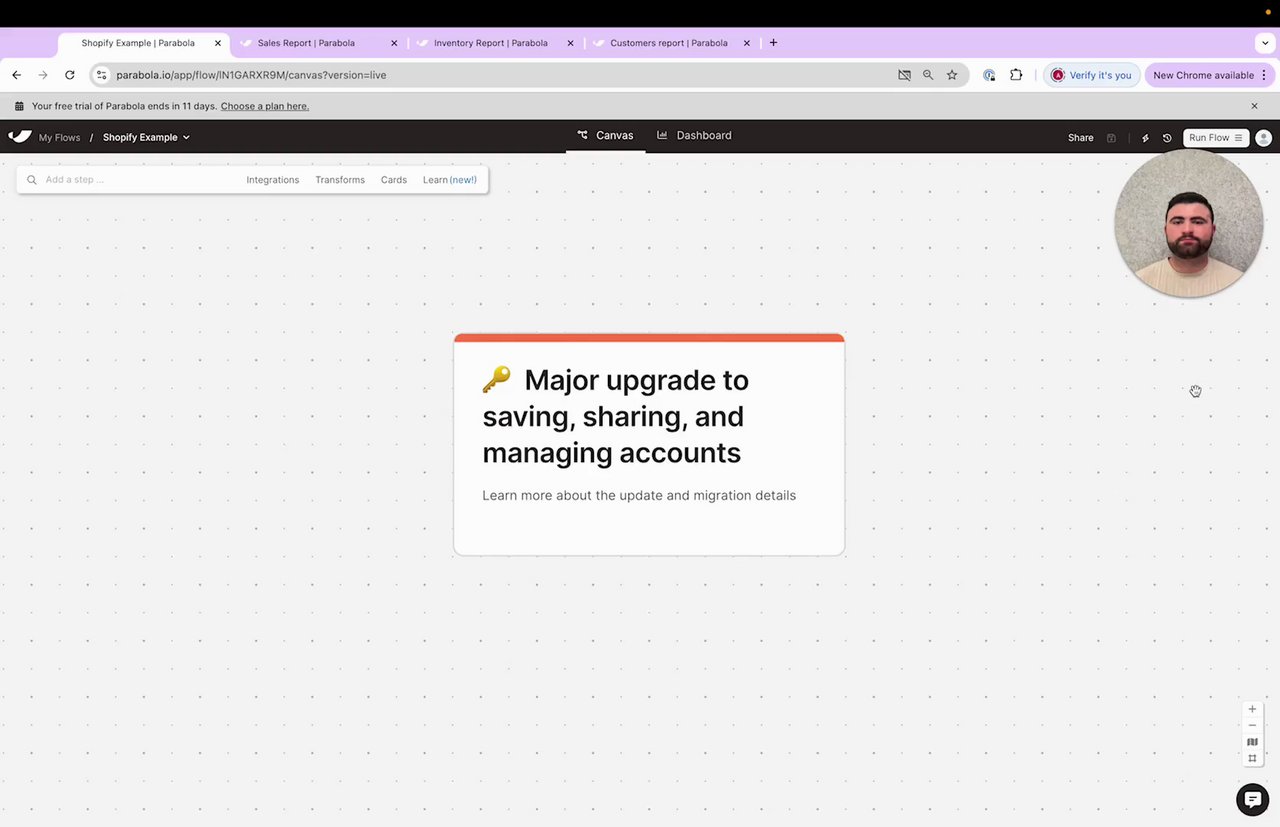Close the Customers report tab
The image size is (1280, 827).
point(746,43)
